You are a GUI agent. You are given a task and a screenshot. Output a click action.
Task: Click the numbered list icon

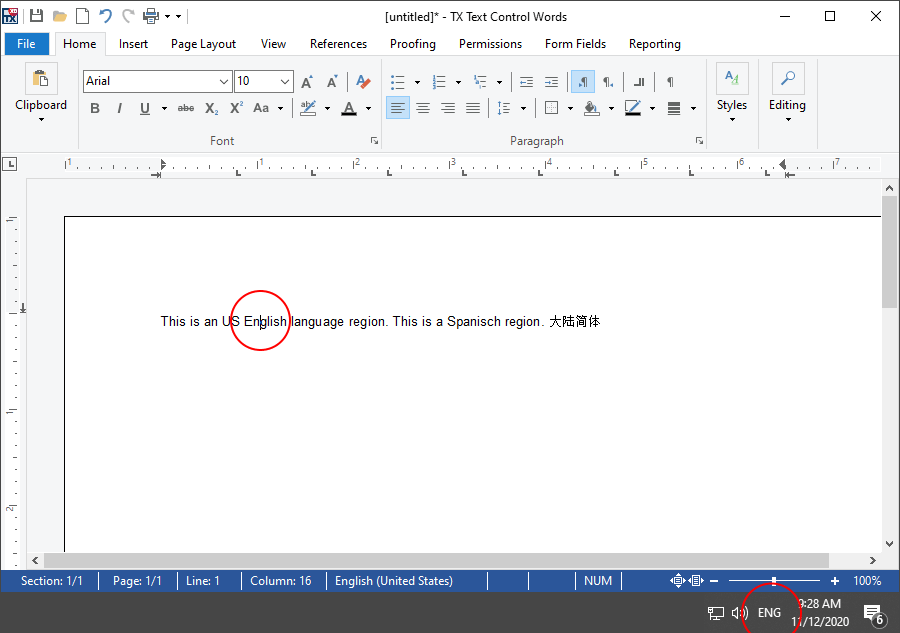pyautogui.click(x=439, y=82)
